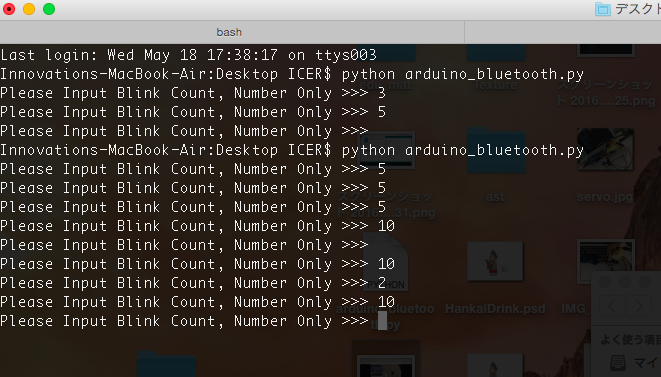This screenshot has width=661, height=377.
Task: Click the Finder back arrow button
Action: point(612,306)
